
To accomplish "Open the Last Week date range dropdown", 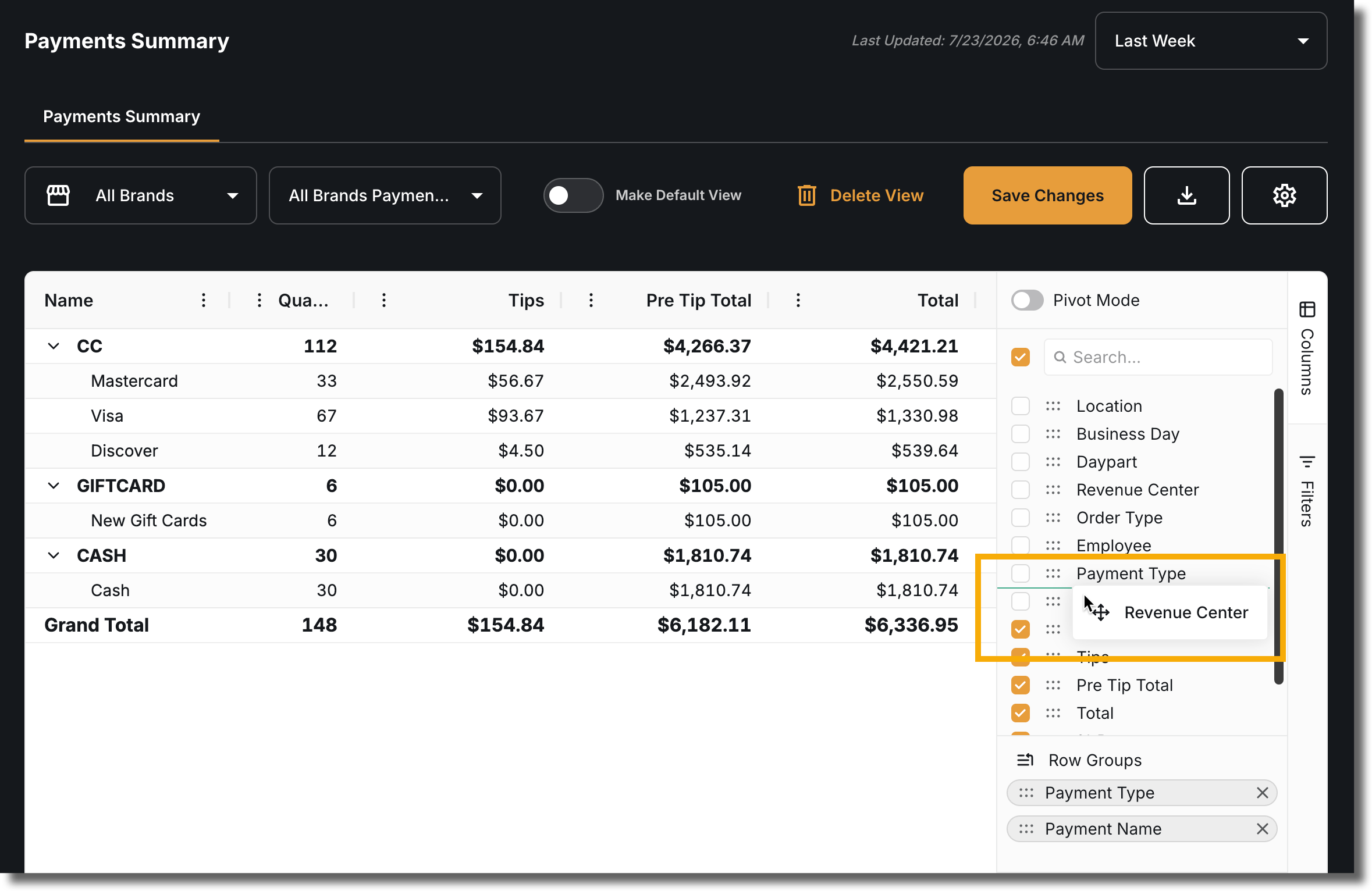I will tap(1211, 41).
